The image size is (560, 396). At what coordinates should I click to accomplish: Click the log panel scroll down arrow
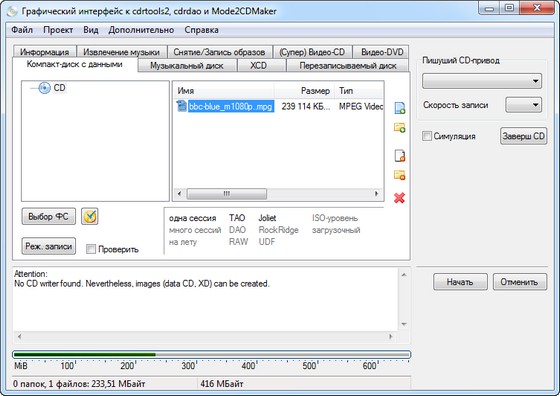coord(404,324)
